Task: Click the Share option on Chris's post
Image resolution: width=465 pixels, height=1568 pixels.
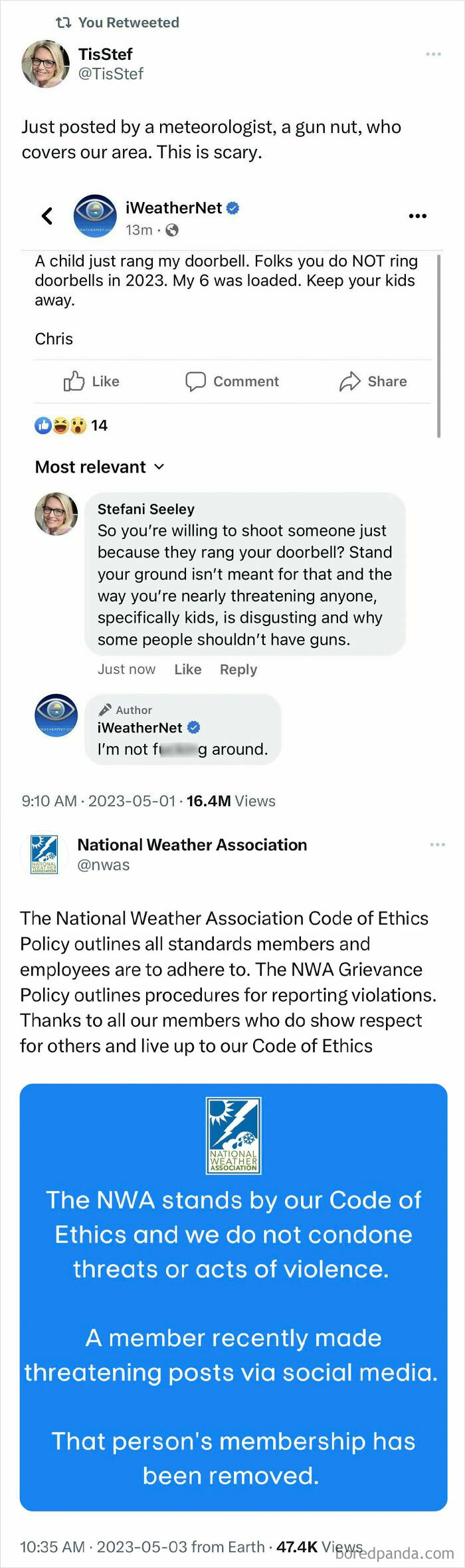Action: 373,381
